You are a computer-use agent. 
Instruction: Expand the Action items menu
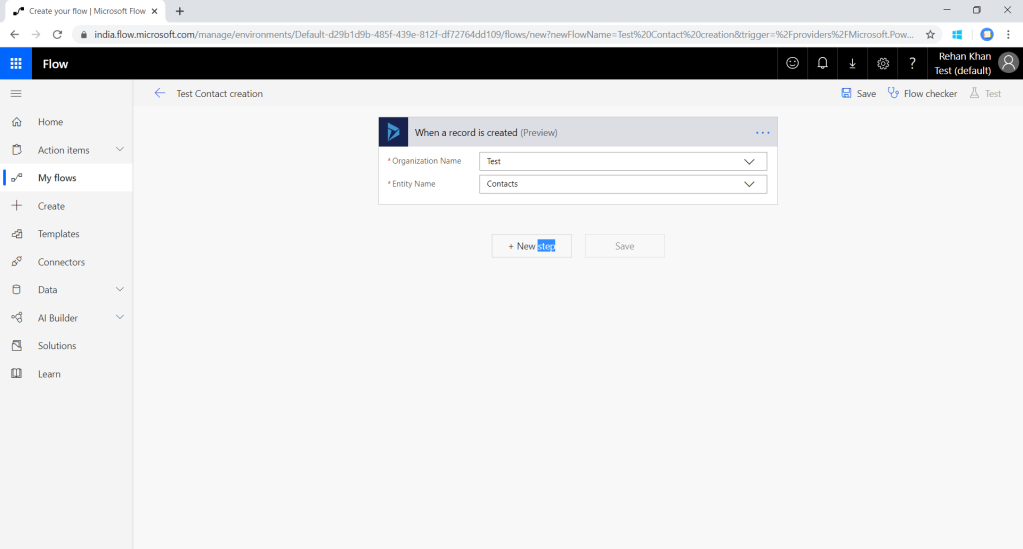point(120,150)
